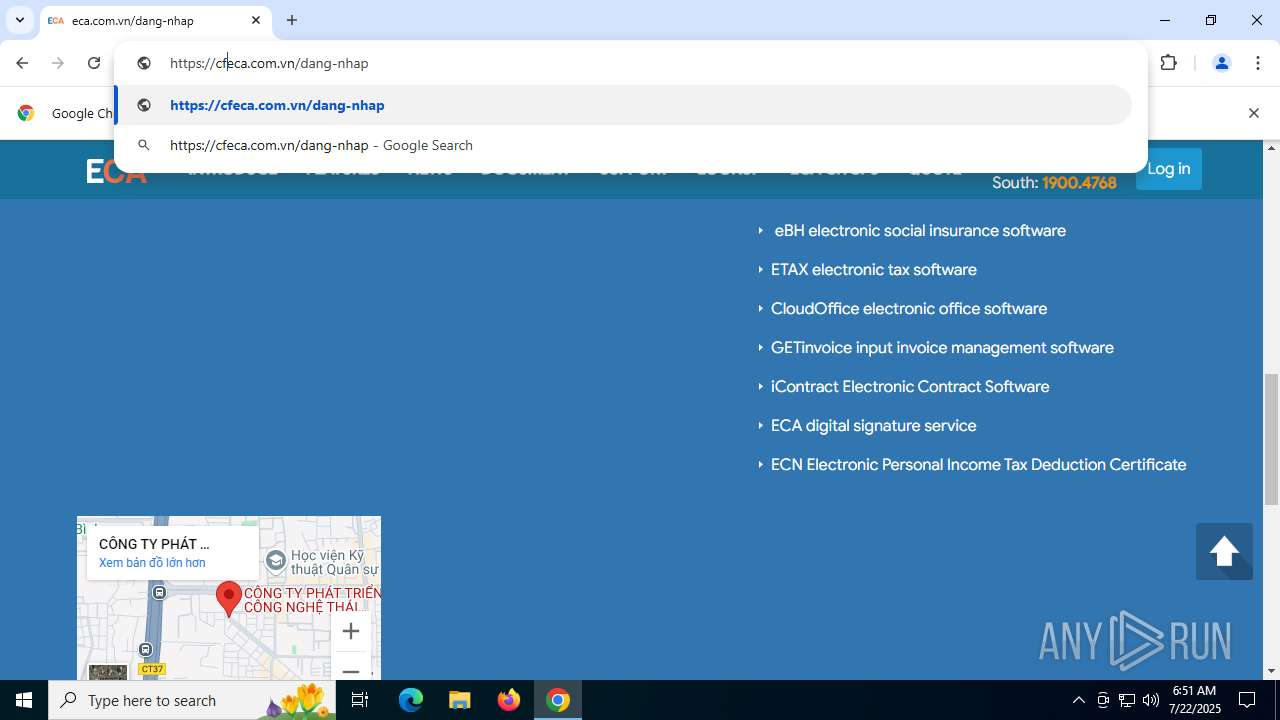Viewport: 1280px width, 720px height.
Task: Open the Windows Start menu
Action: point(24,700)
